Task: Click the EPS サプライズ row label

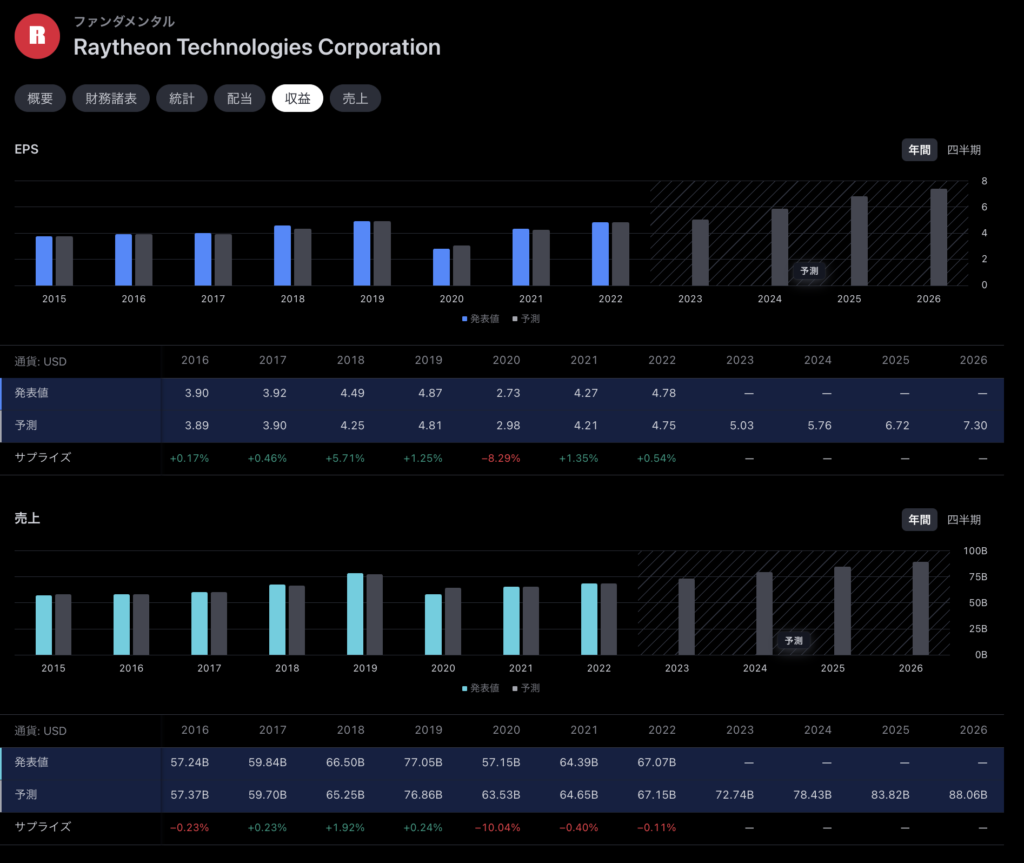Action: pos(42,457)
